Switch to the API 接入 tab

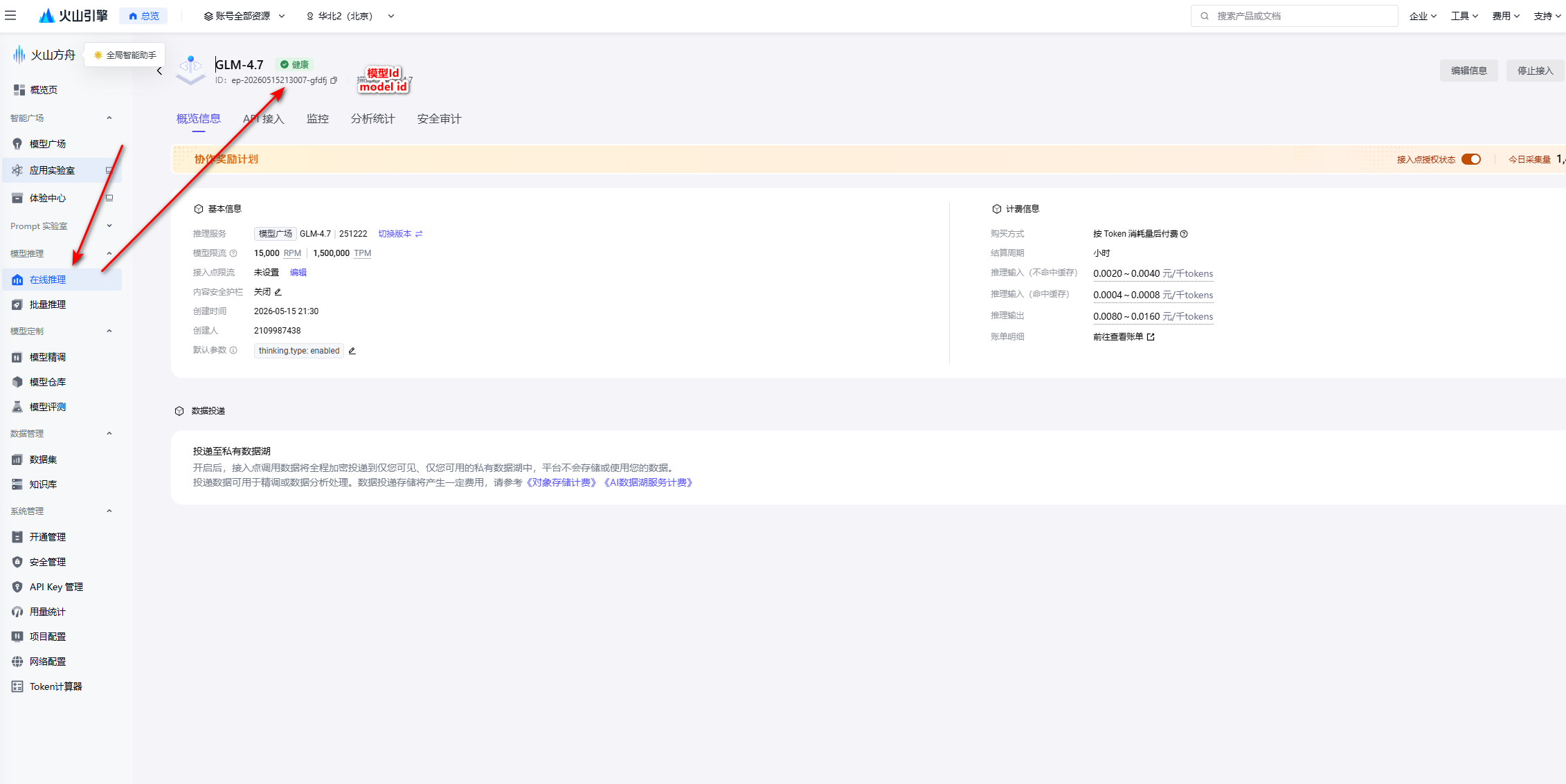[x=264, y=119]
